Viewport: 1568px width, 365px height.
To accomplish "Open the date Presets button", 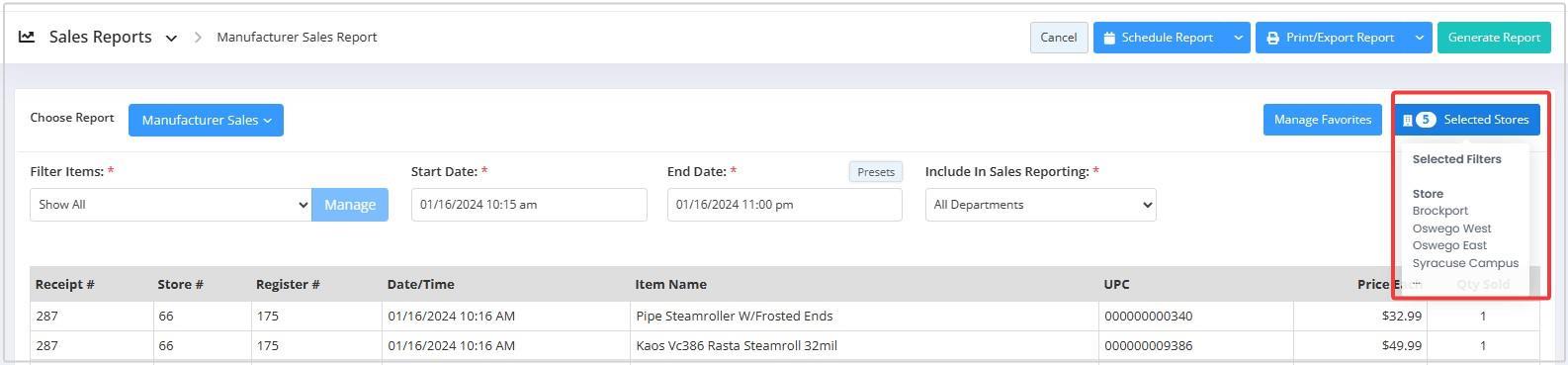I will pos(876,172).
